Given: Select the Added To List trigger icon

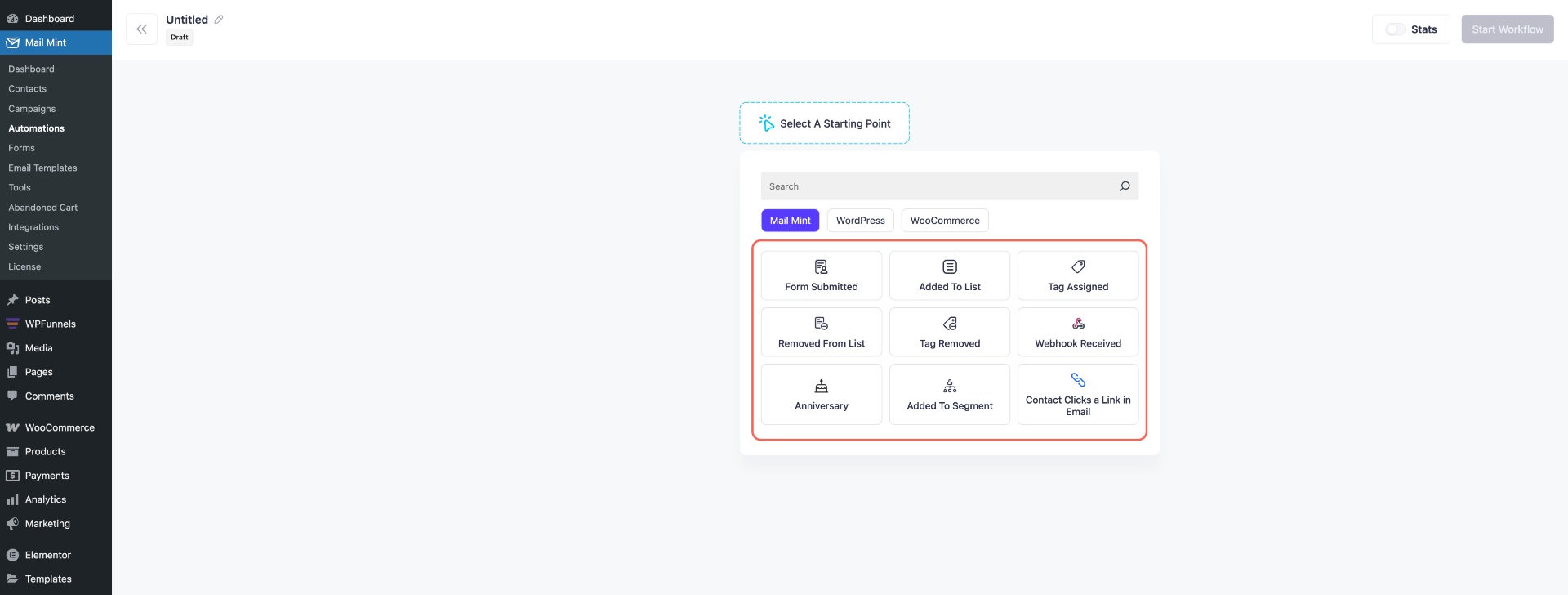Looking at the screenshot, I should click(x=950, y=267).
